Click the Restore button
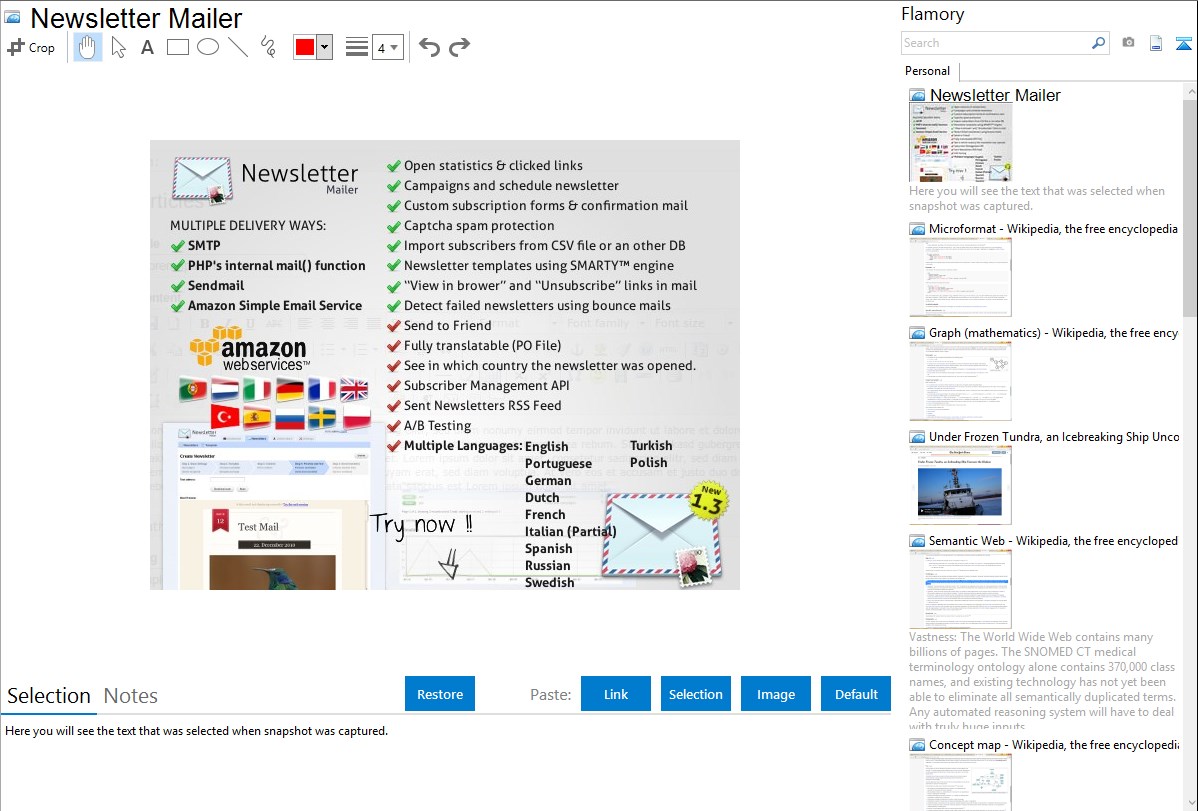The height and width of the screenshot is (811, 1198). click(x=440, y=694)
